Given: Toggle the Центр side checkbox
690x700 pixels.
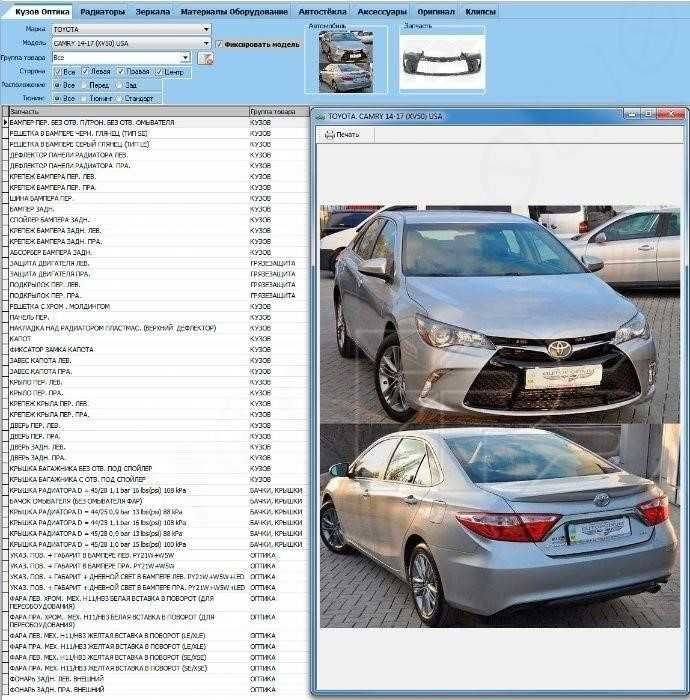Looking at the screenshot, I should (158, 72).
